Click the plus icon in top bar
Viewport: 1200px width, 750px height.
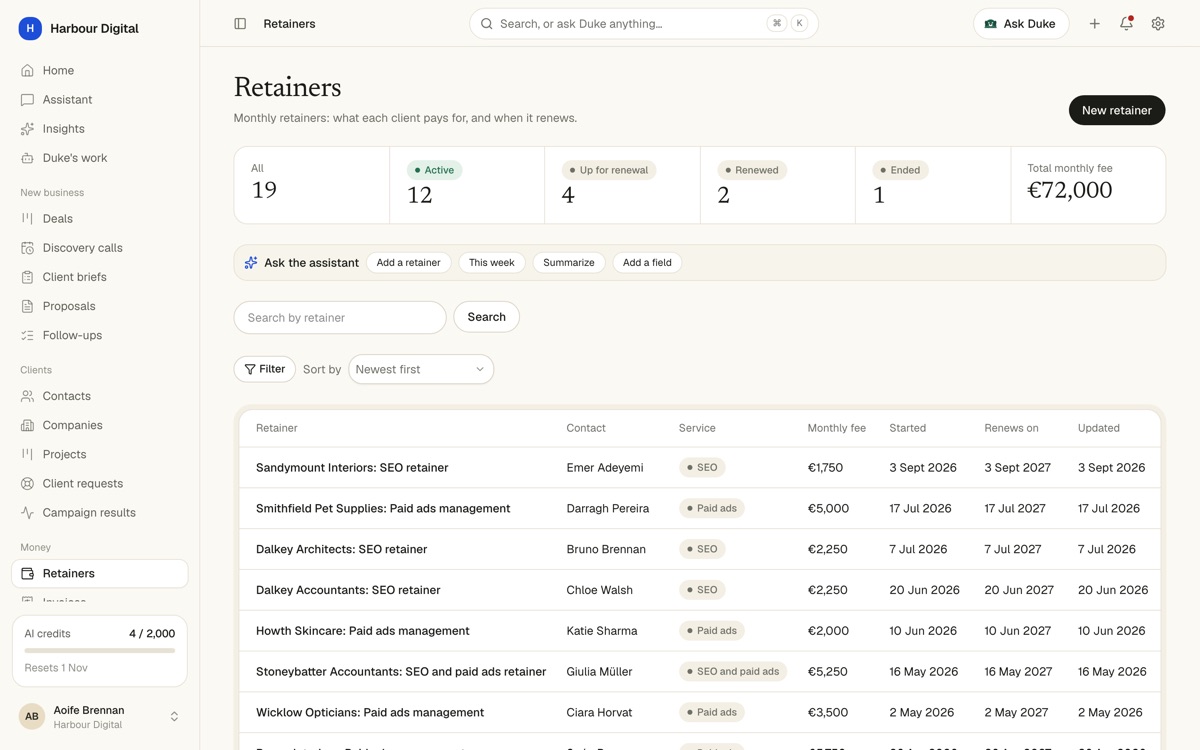(x=1094, y=24)
